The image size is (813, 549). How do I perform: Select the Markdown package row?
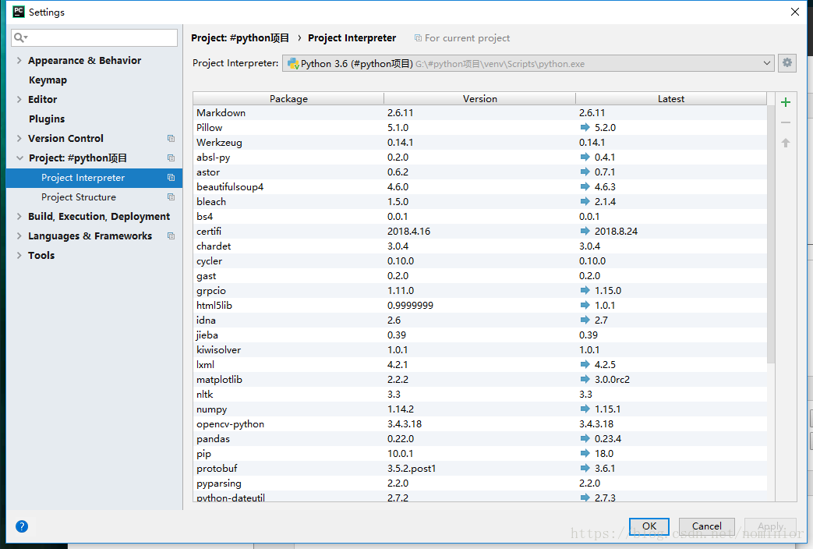pos(480,112)
